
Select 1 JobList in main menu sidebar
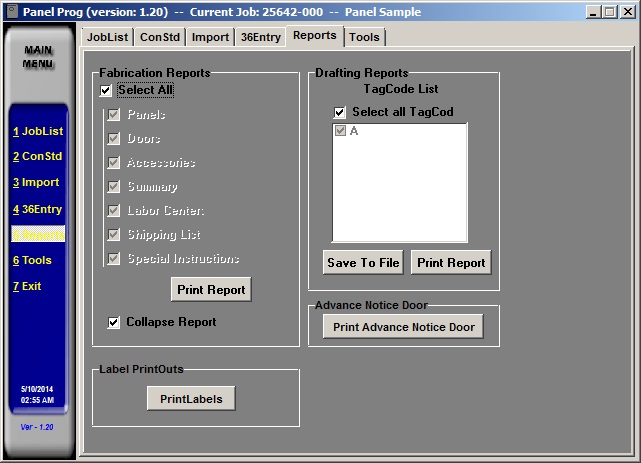click(38, 131)
